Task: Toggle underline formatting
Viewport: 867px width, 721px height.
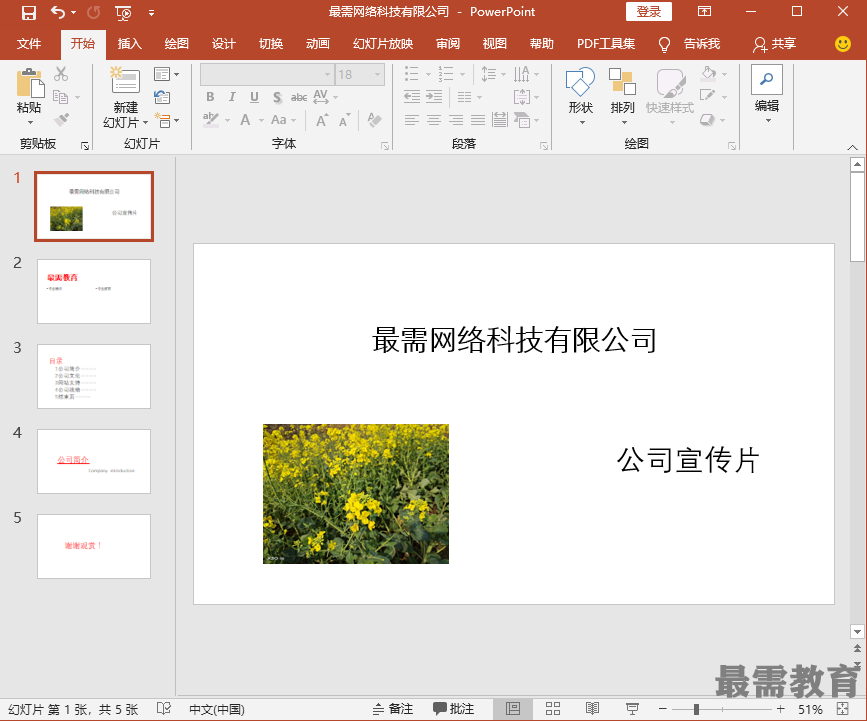Action: [x=254, y=97]
